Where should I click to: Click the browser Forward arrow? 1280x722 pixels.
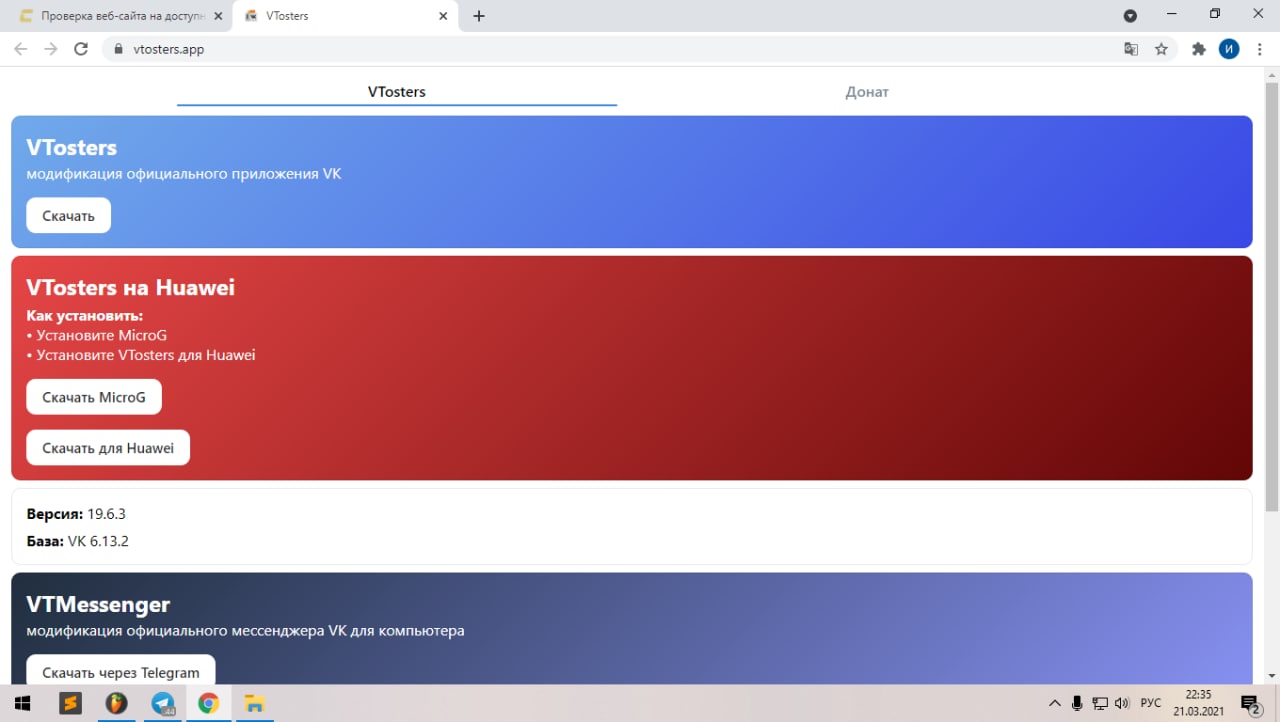point(50,49)
